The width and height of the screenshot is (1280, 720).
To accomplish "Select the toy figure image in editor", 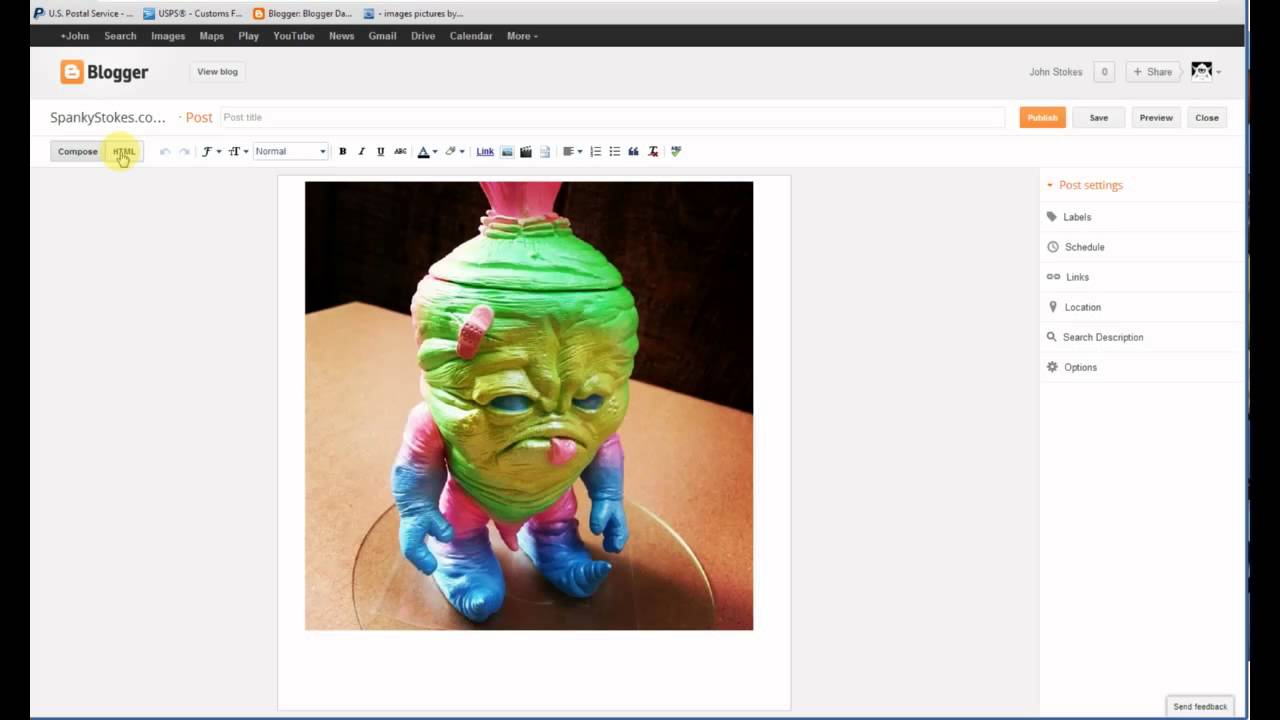I will [529, 406].
